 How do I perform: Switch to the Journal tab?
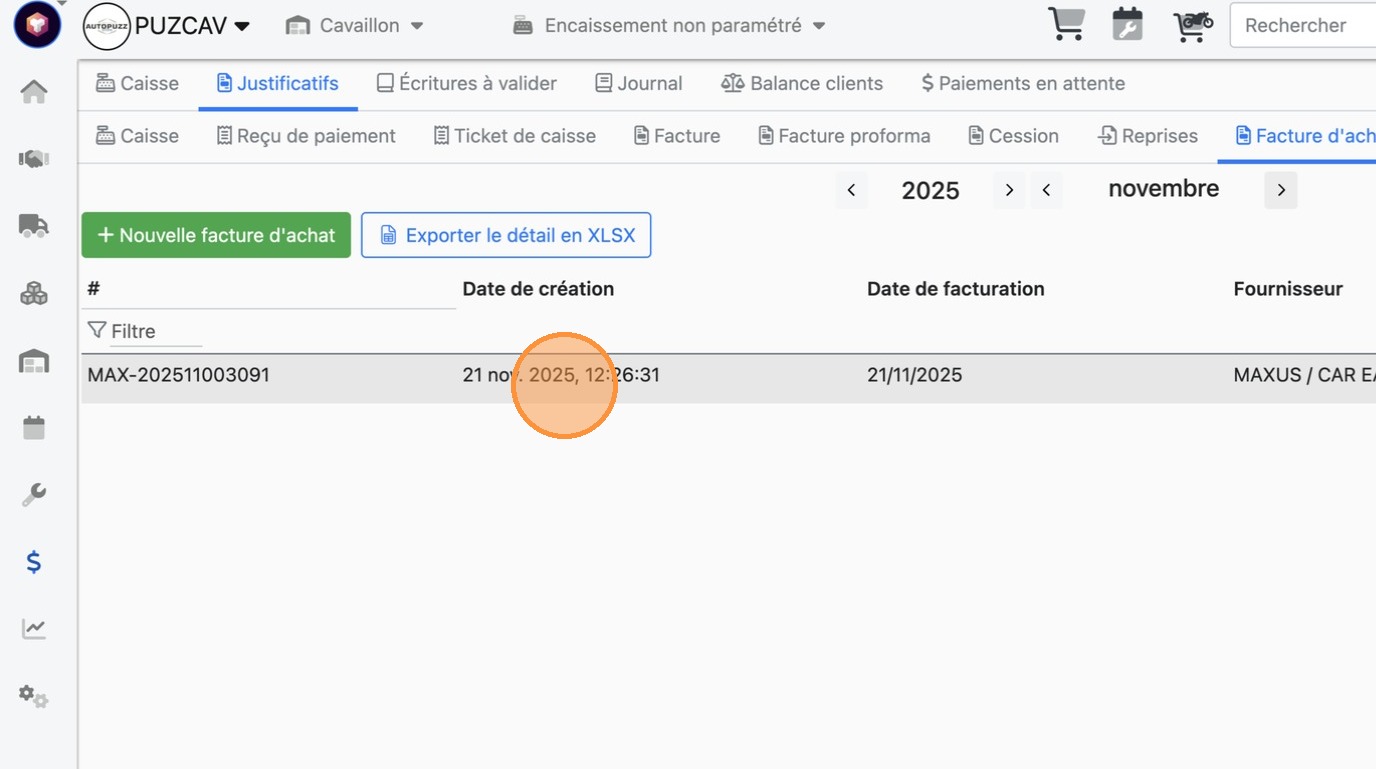638,84
